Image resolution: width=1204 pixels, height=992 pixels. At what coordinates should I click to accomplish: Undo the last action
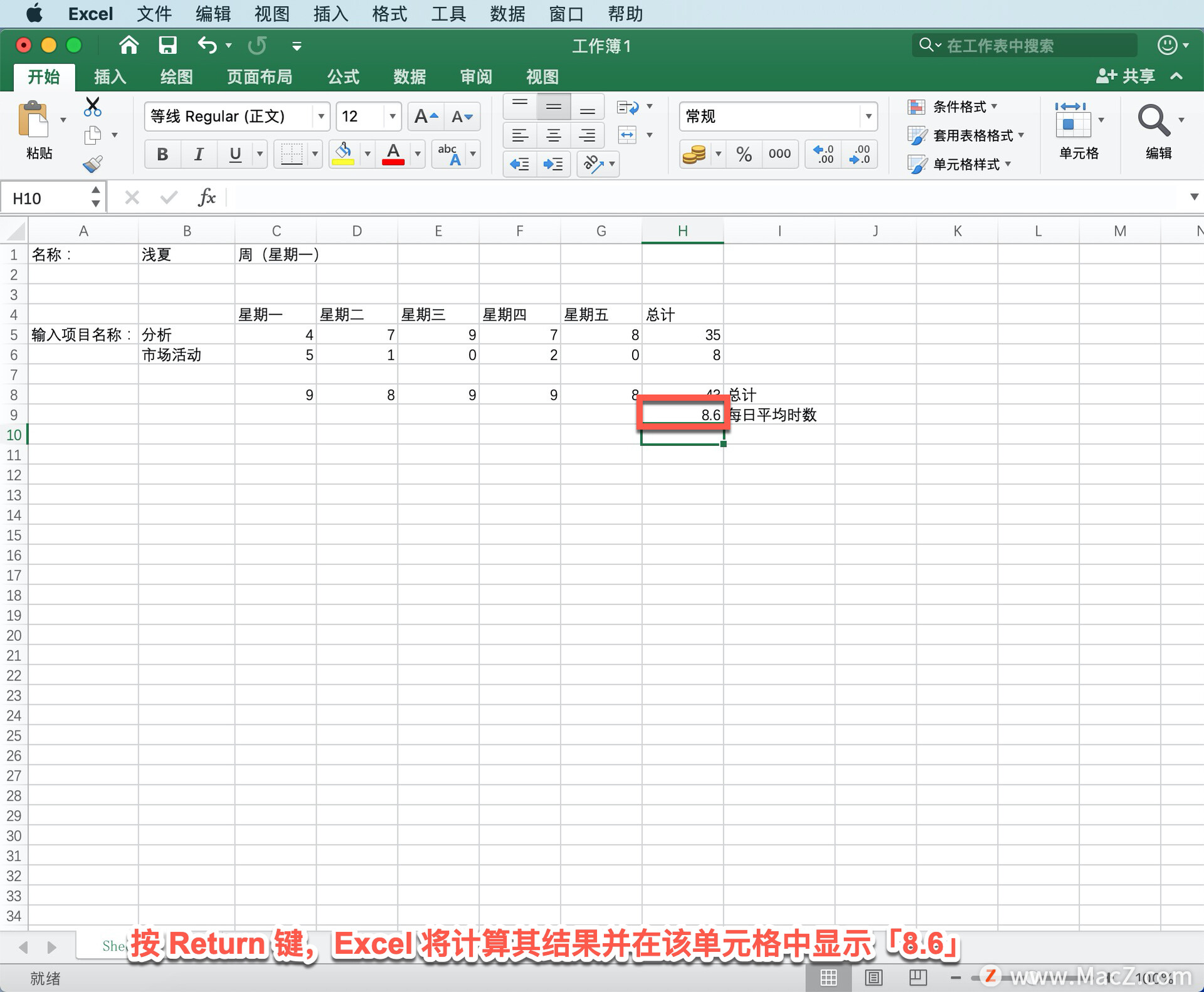click(x=208, y=45)
